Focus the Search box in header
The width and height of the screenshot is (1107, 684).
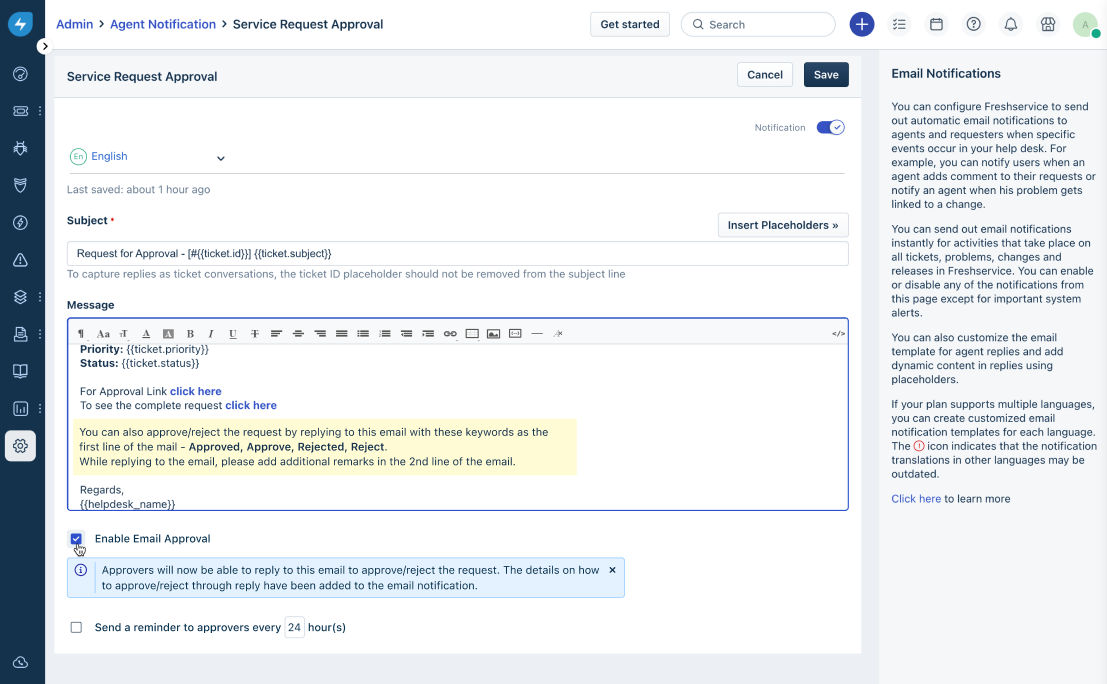tap(758, 25)
